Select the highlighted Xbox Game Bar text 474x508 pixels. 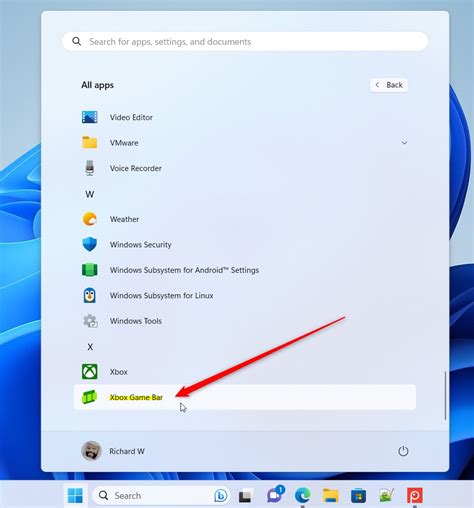point(136,397)
